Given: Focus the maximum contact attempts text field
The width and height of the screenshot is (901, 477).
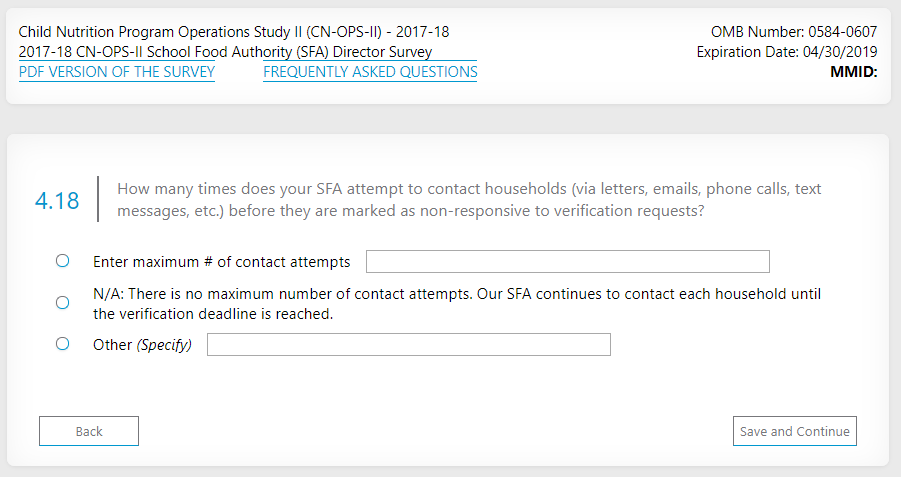Looking at the screenshot, I should [x=567, y=262].
